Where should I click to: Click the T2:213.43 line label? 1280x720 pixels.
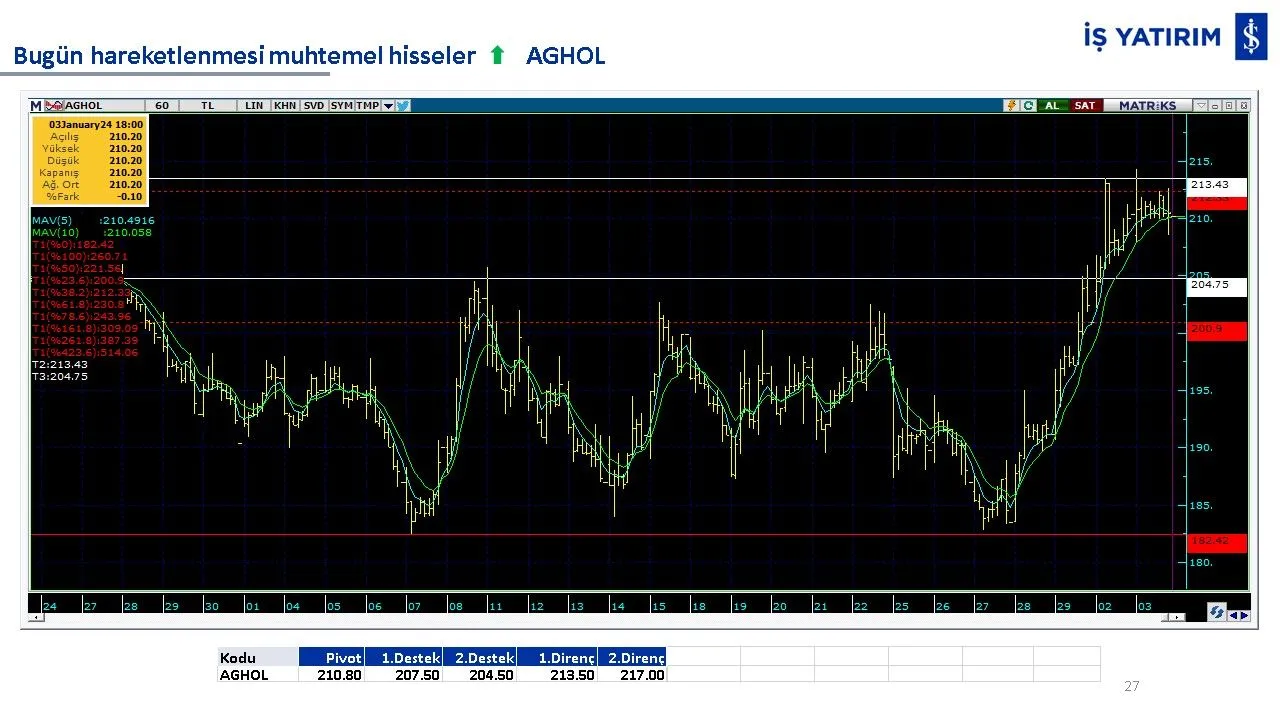(60, 364)
